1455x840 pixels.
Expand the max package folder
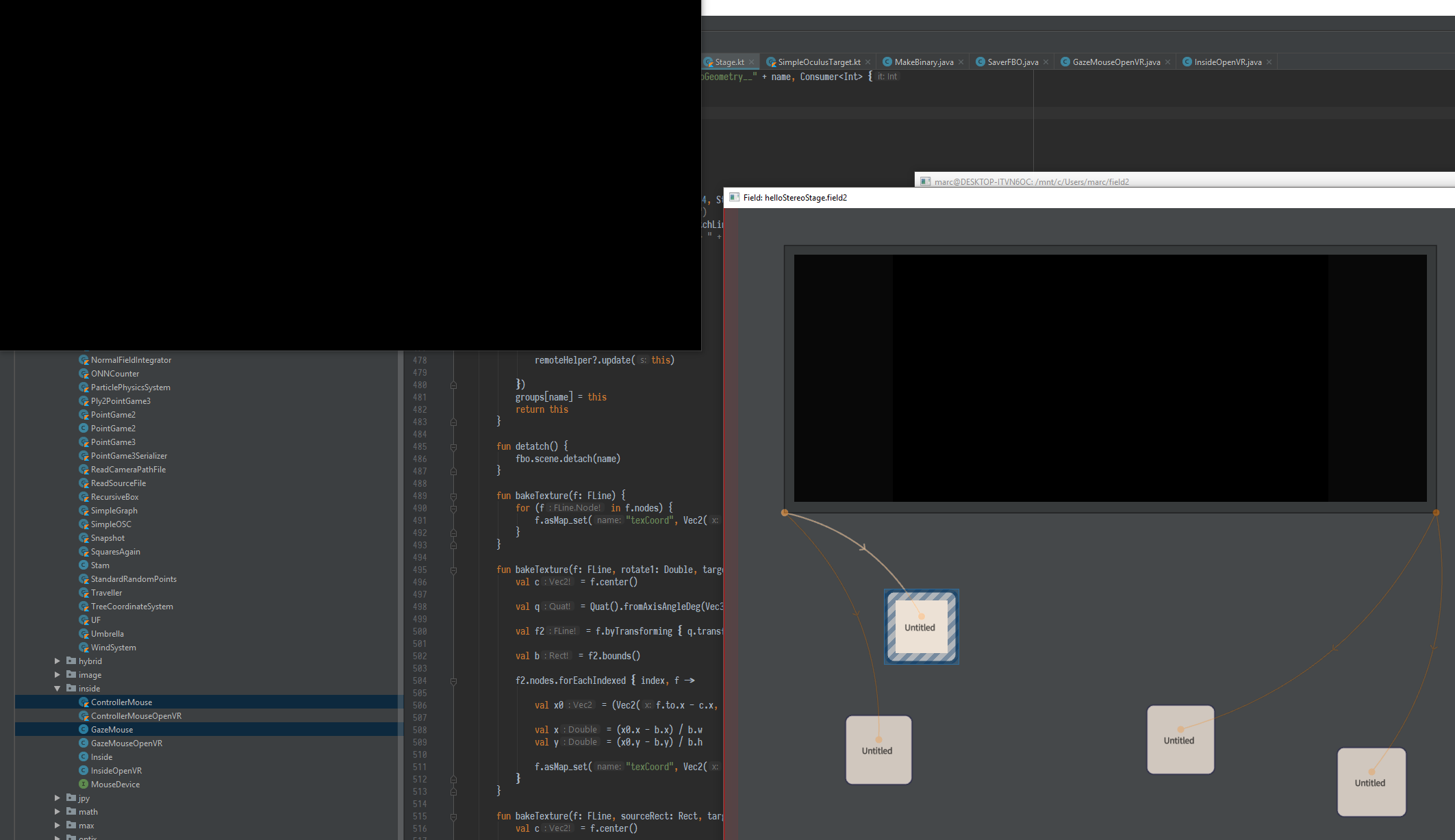pos(58,826)
